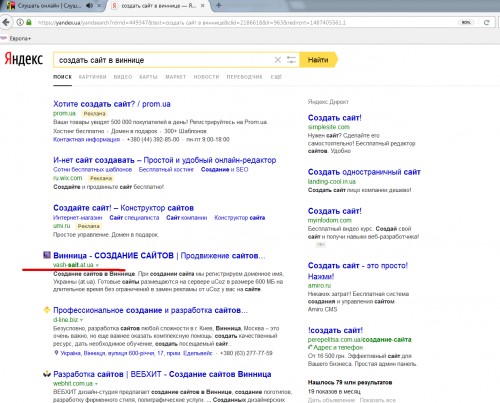
Task: Open Сотни бесплатных шаблонов sitelink
Action: tap(93, 170)
